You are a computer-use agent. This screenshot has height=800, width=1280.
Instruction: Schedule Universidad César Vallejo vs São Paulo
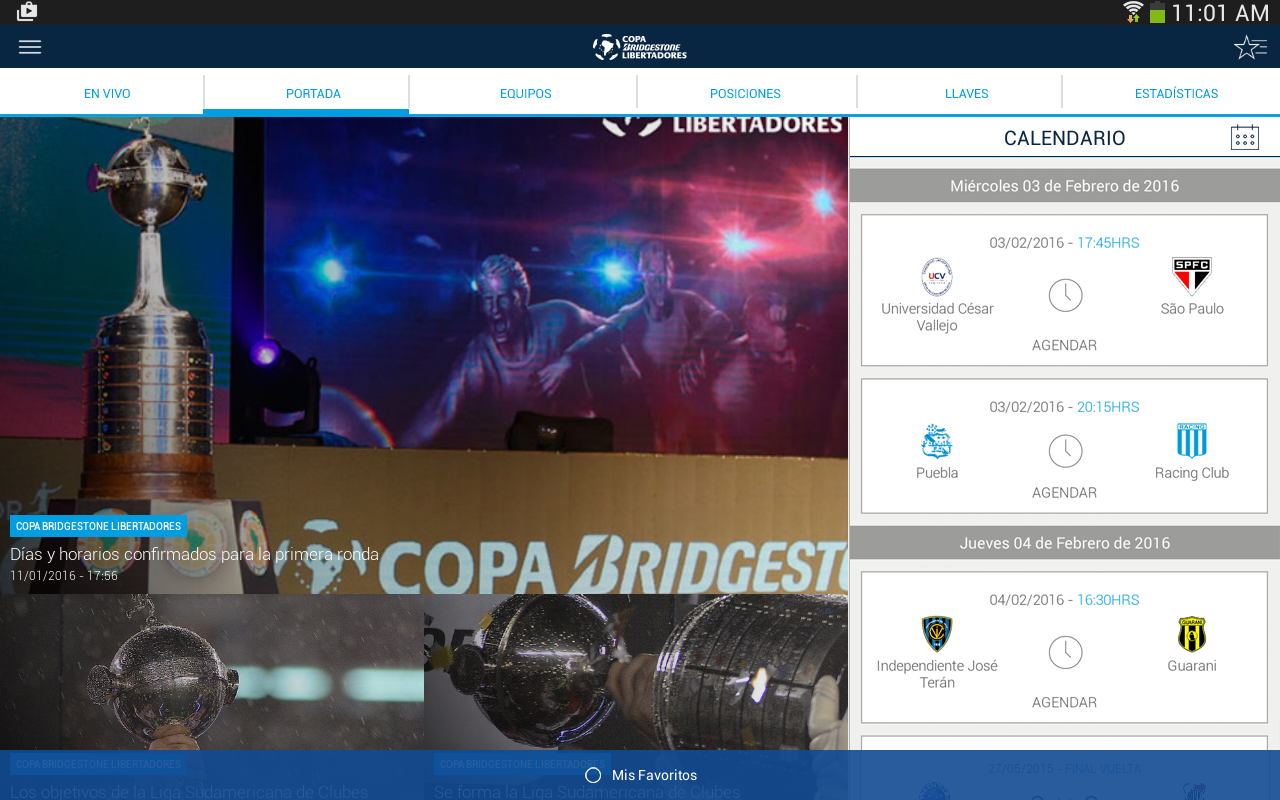(1064, 345)
